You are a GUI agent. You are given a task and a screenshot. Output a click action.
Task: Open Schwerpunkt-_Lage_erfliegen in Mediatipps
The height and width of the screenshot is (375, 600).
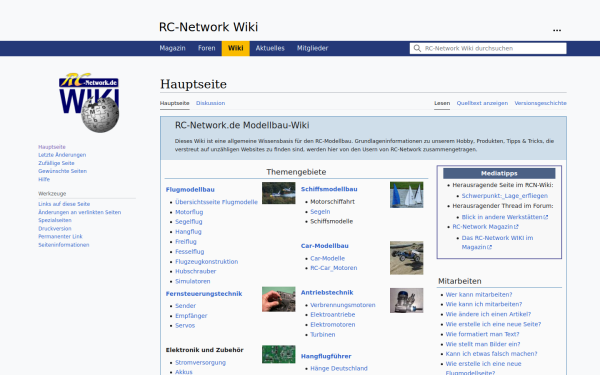coord(504,196)
